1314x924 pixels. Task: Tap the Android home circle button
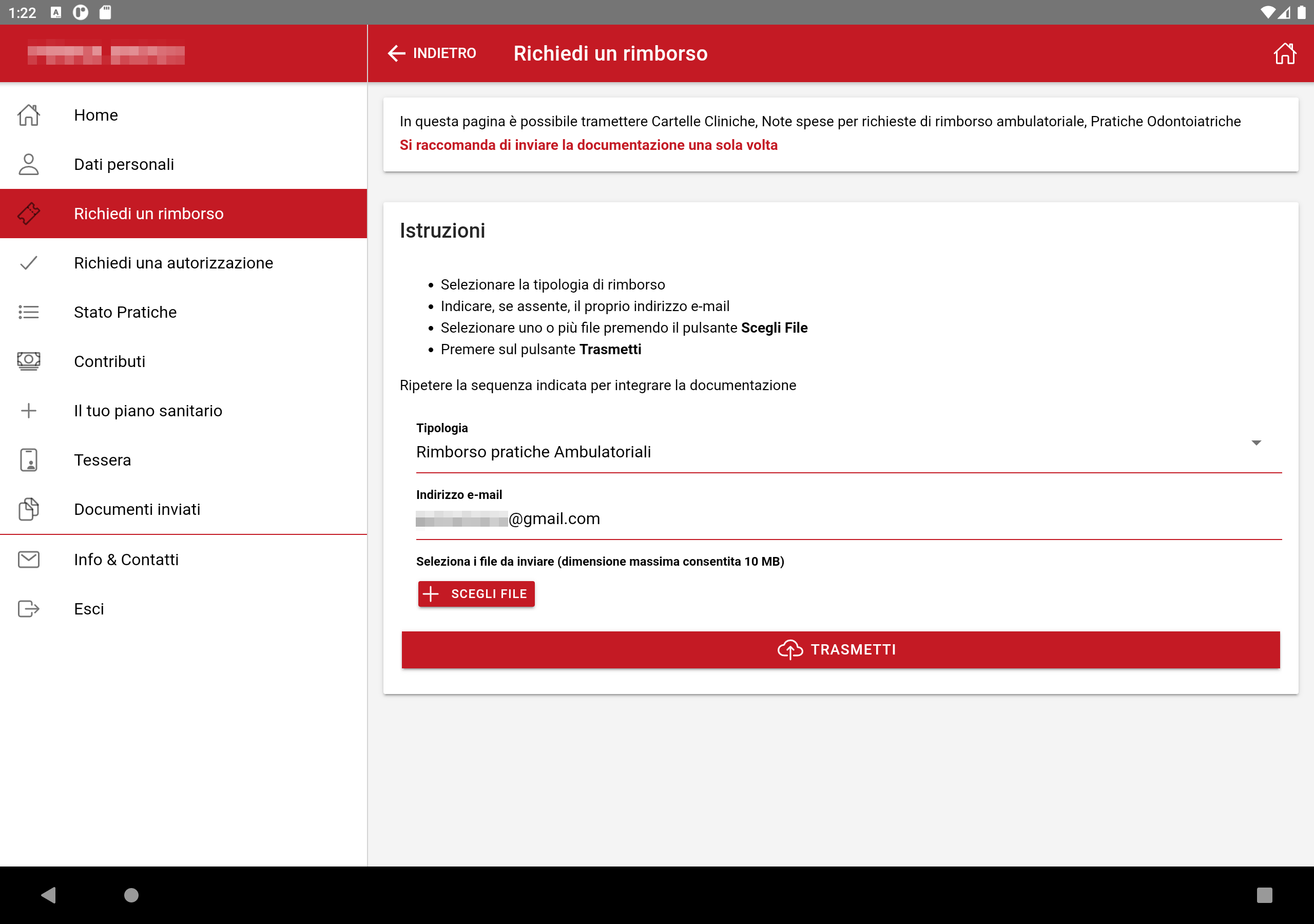point(131,895)
